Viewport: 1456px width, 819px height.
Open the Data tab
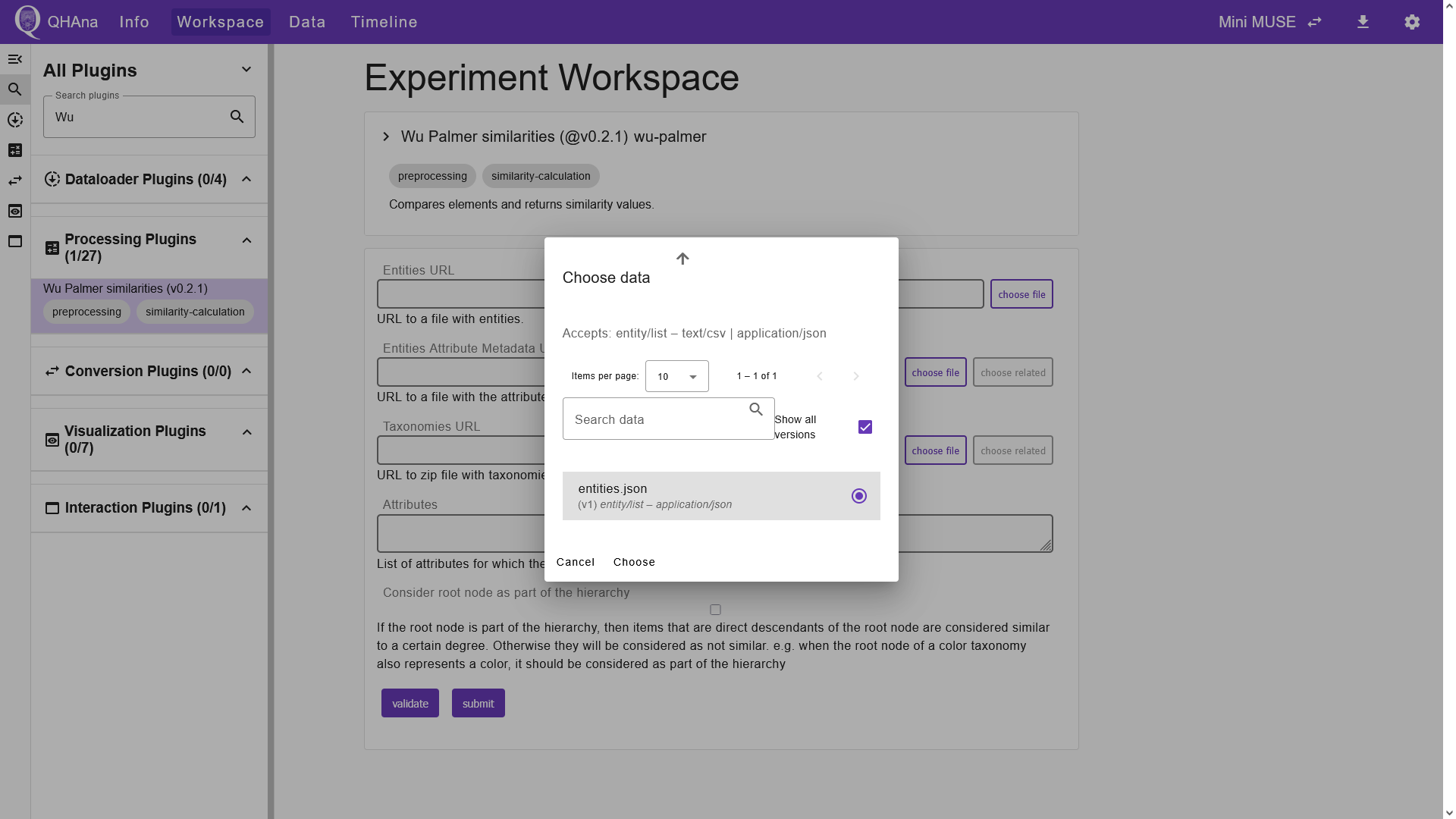coord(307,22)
